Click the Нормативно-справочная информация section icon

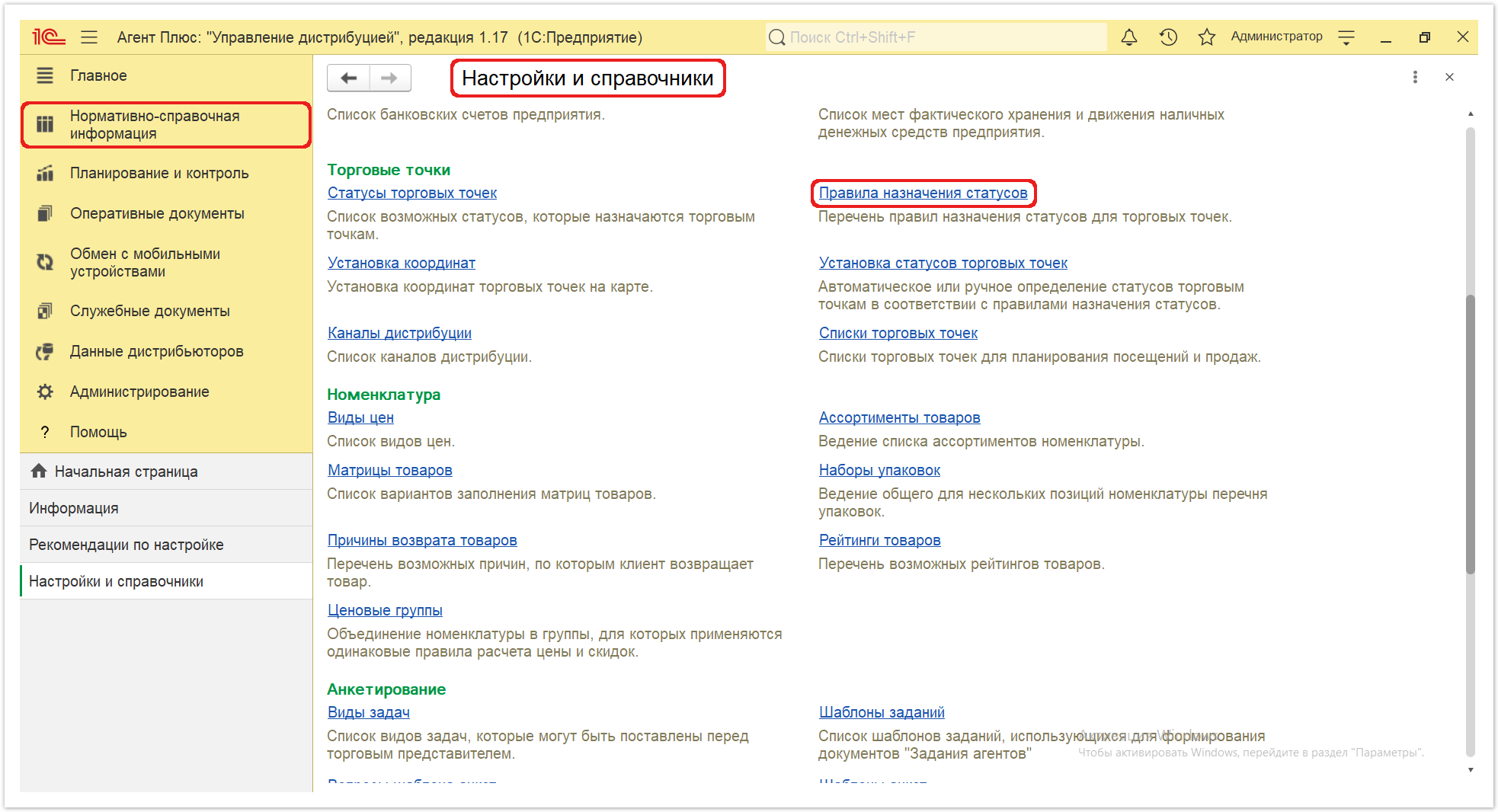(x=45, y=124)
